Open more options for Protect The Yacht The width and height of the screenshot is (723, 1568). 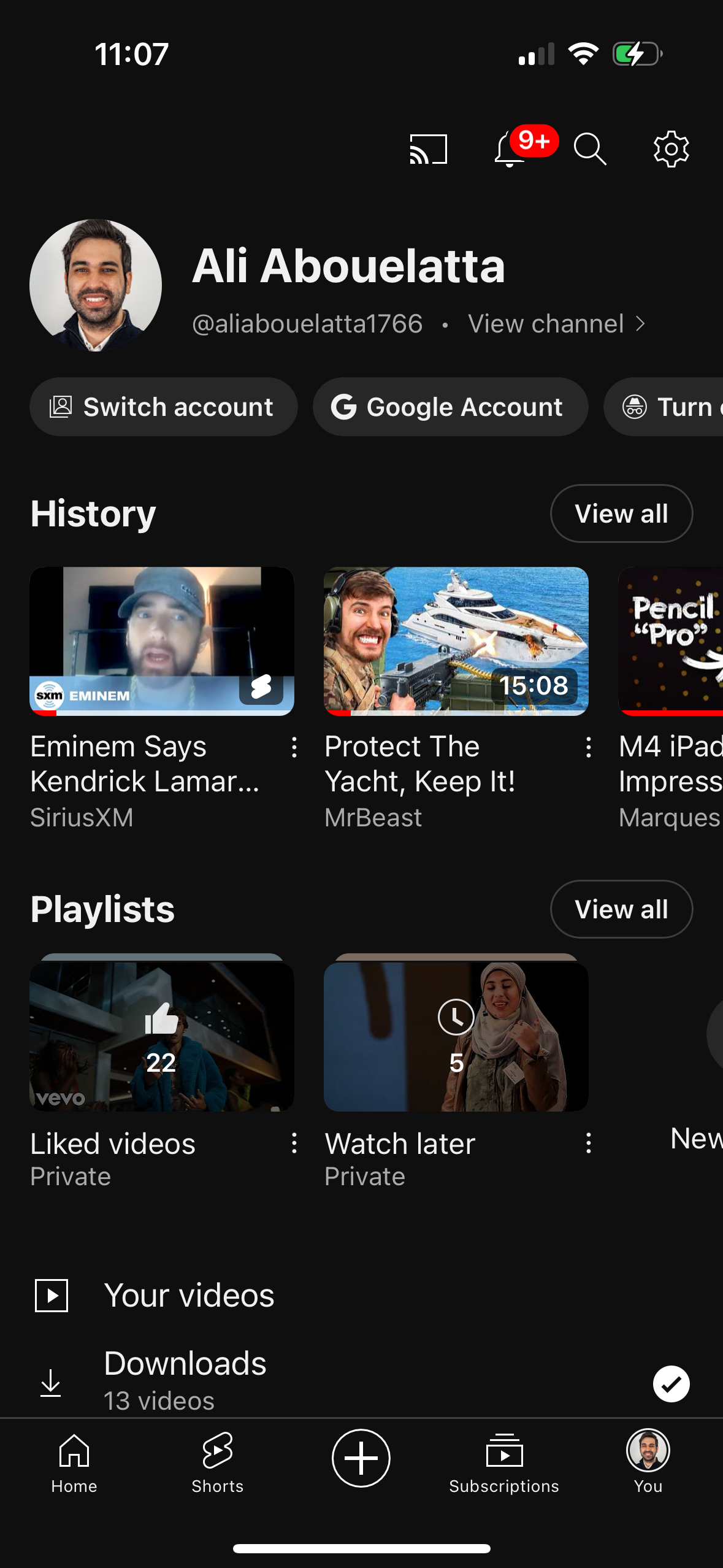tap(589, 747)
